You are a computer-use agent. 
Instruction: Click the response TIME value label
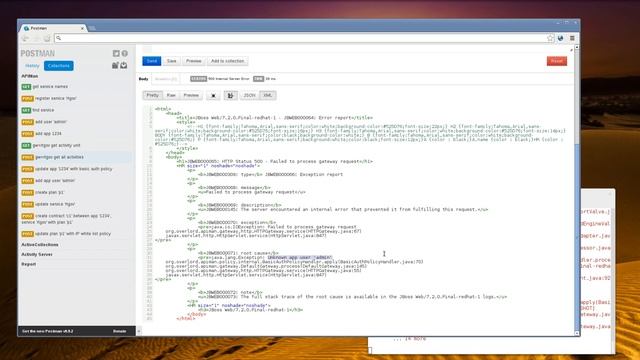coord(258,79)
